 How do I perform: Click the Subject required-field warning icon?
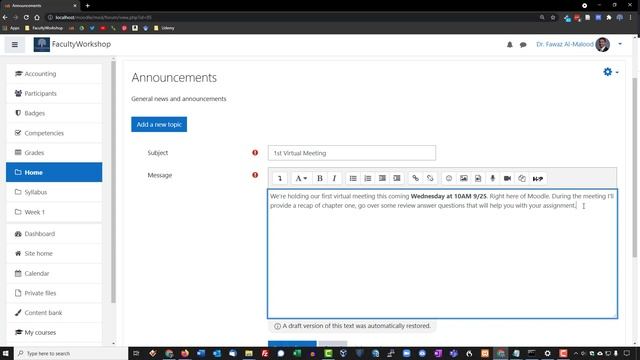click(x=255, y=153)
